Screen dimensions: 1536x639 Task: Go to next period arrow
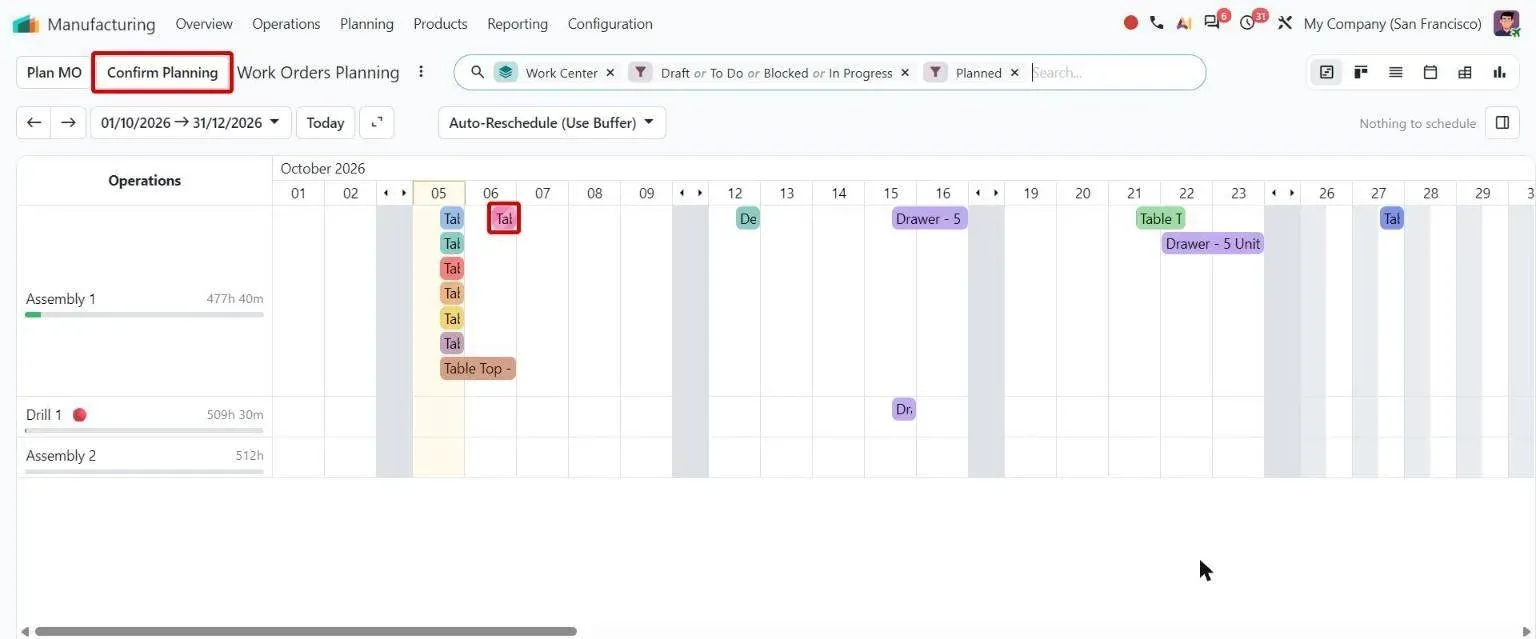click(x=67, y=122)
